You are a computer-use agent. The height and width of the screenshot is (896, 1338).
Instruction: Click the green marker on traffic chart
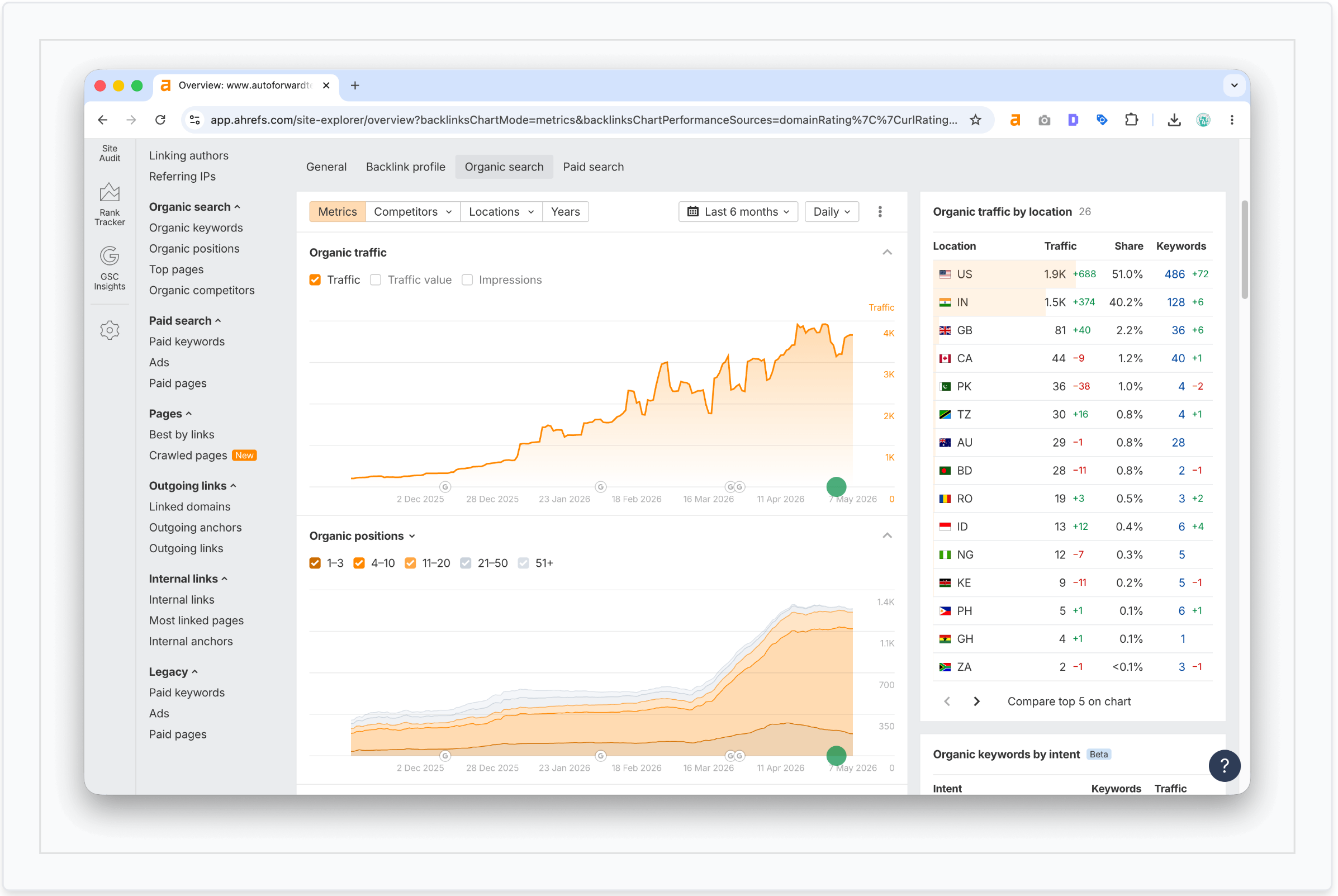click(836, 487)
